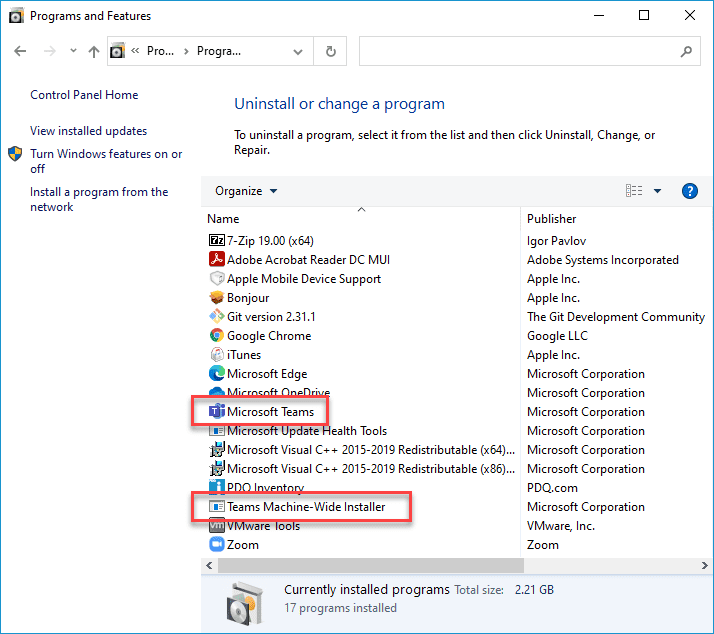Click the Programs and Features title bar icon
The width and height of the screenshot is (714, 634).
[16, 16]
